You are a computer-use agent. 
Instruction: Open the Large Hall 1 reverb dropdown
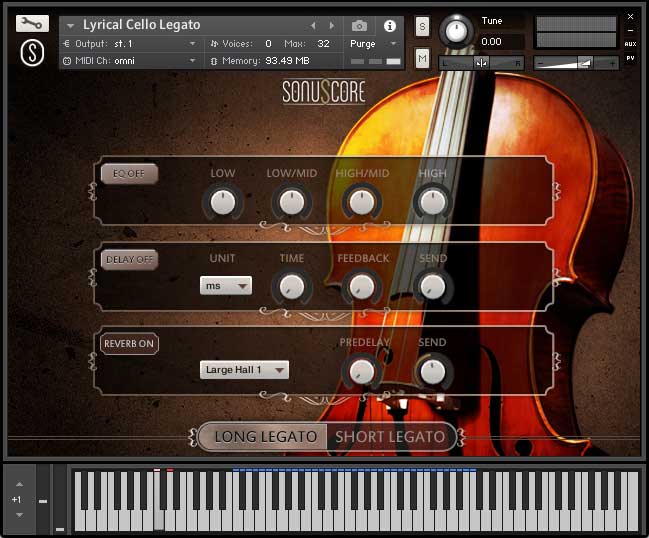244,370
